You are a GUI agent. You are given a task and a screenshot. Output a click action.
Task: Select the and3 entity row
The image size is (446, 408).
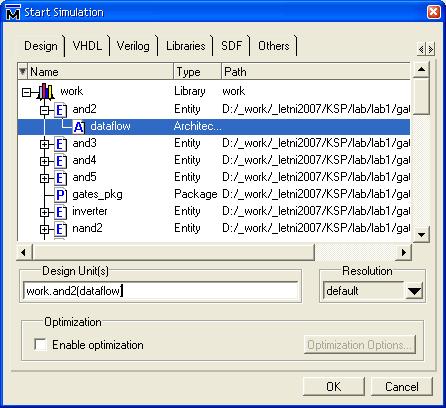pos(214,144)
